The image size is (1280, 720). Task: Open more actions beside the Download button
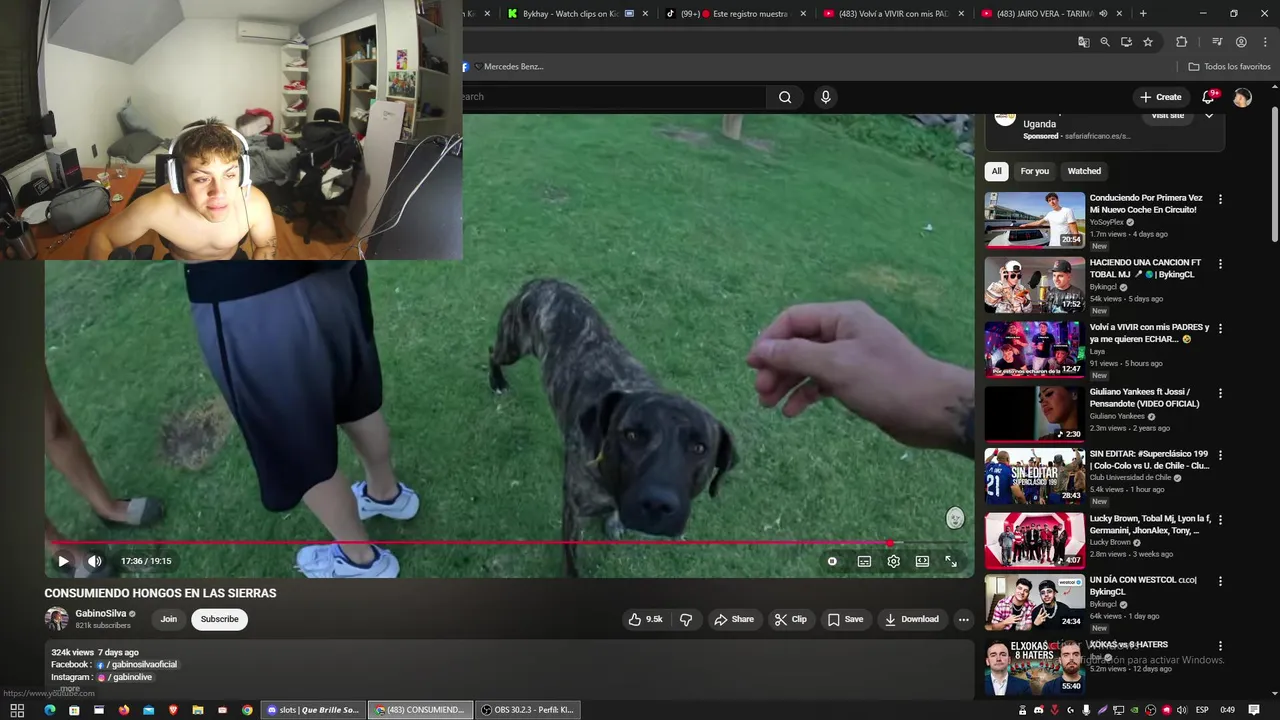pos(963,619)
